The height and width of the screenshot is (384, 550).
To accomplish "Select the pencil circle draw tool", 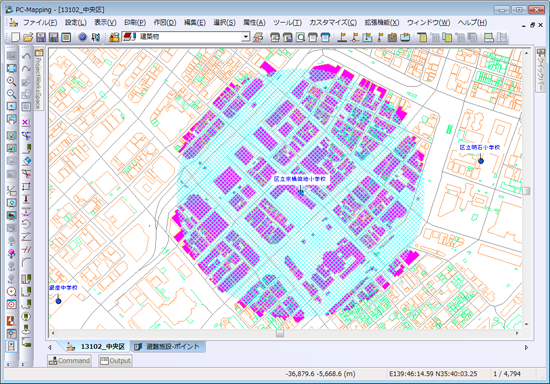I will [x=26, y=317].
